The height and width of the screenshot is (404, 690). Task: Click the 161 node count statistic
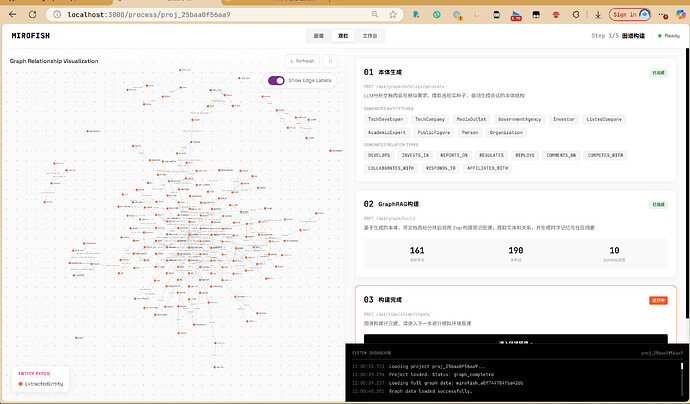(x=417, y=251)
